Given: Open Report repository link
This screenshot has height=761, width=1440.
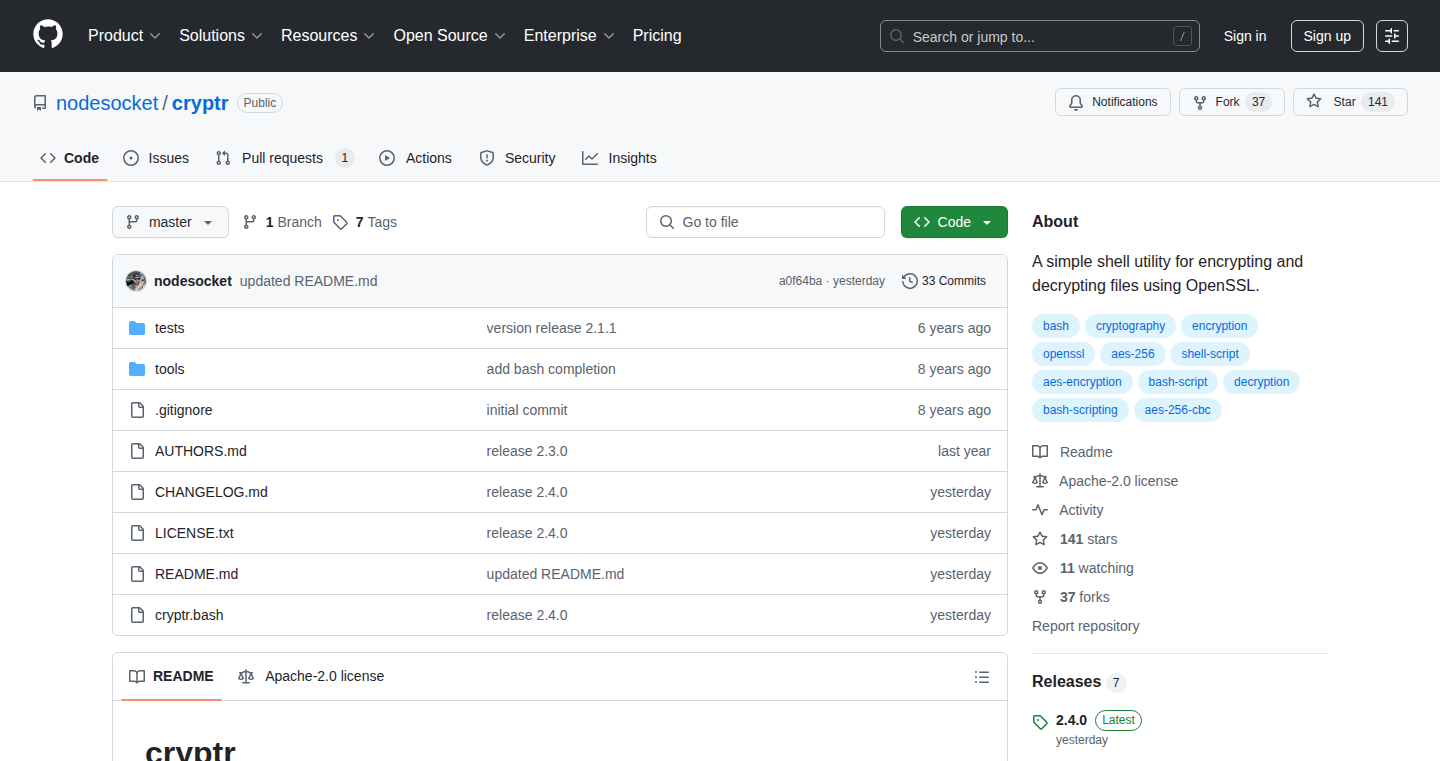Looking at the screenshot, I should click(1086, 626).
